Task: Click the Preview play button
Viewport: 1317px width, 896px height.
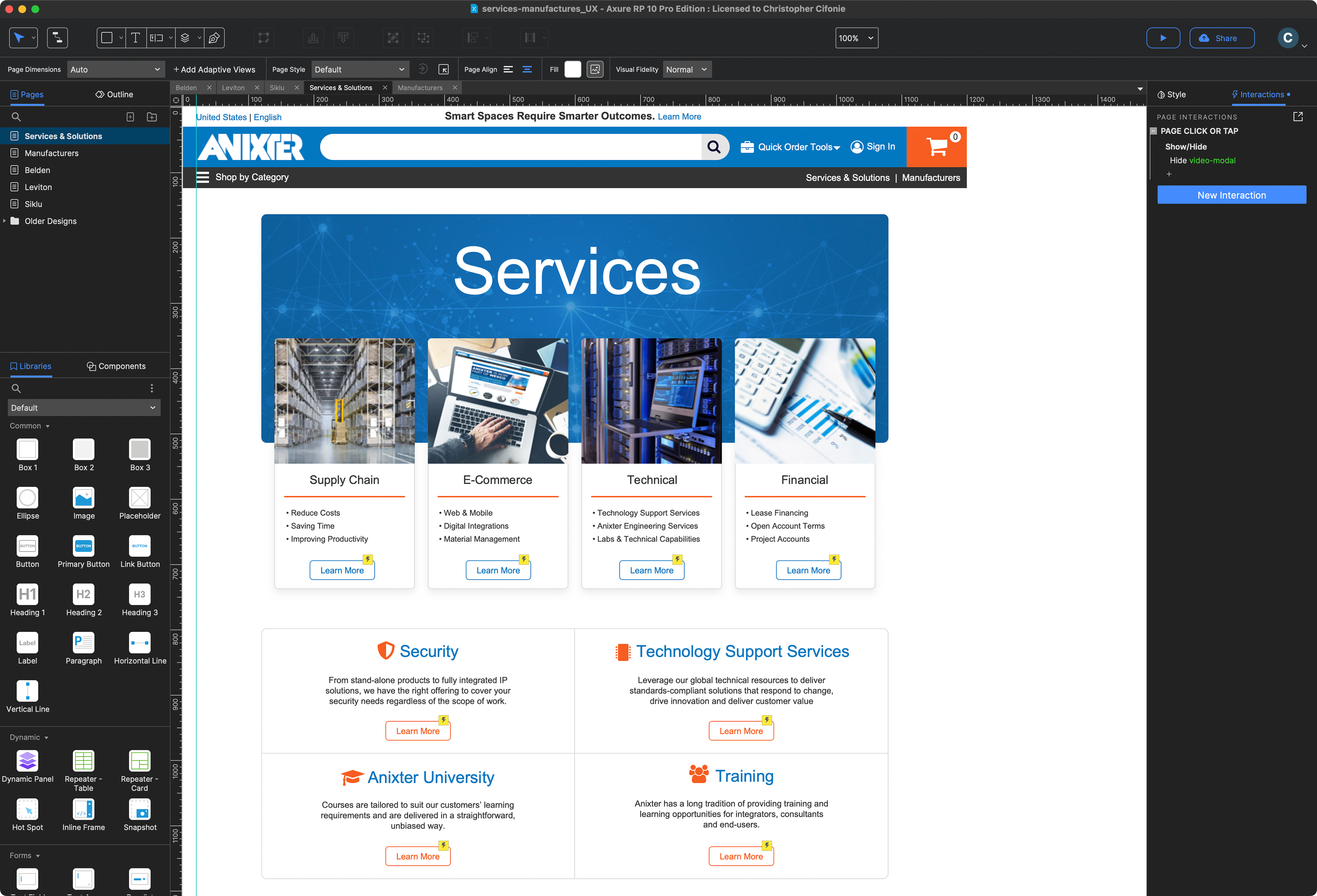Action: [1163, 38]
